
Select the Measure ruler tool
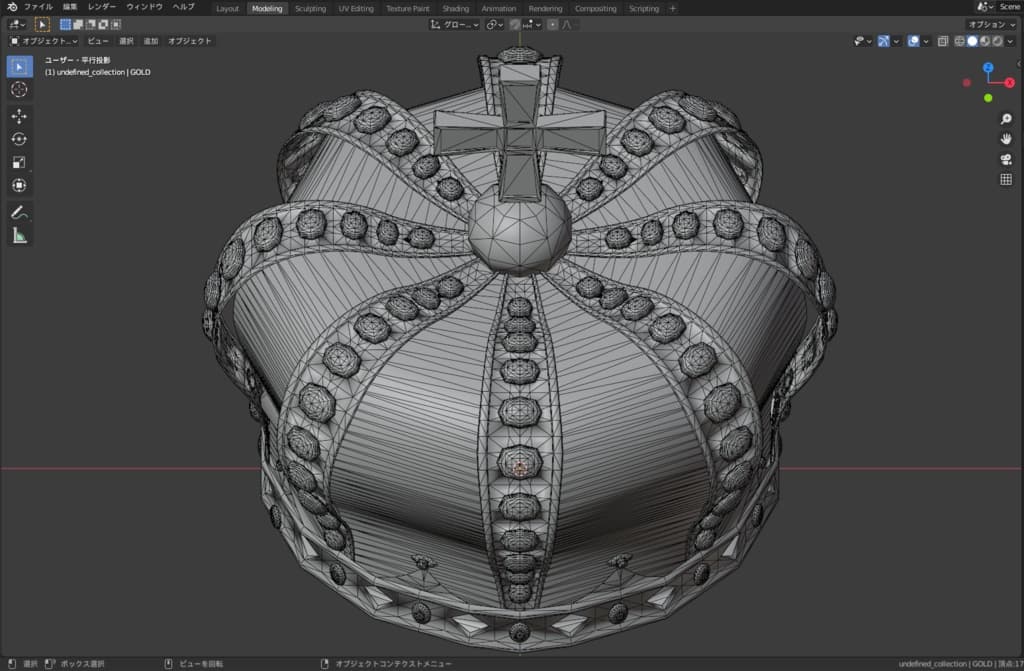(19, 236)
